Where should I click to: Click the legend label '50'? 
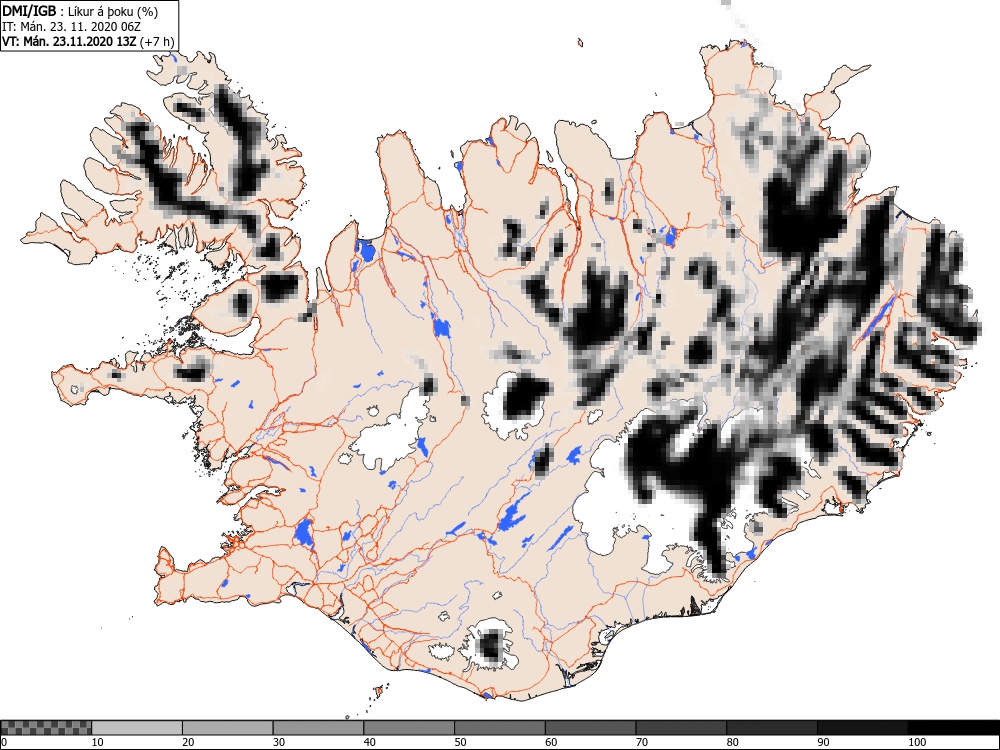click(x=460, y=742)
